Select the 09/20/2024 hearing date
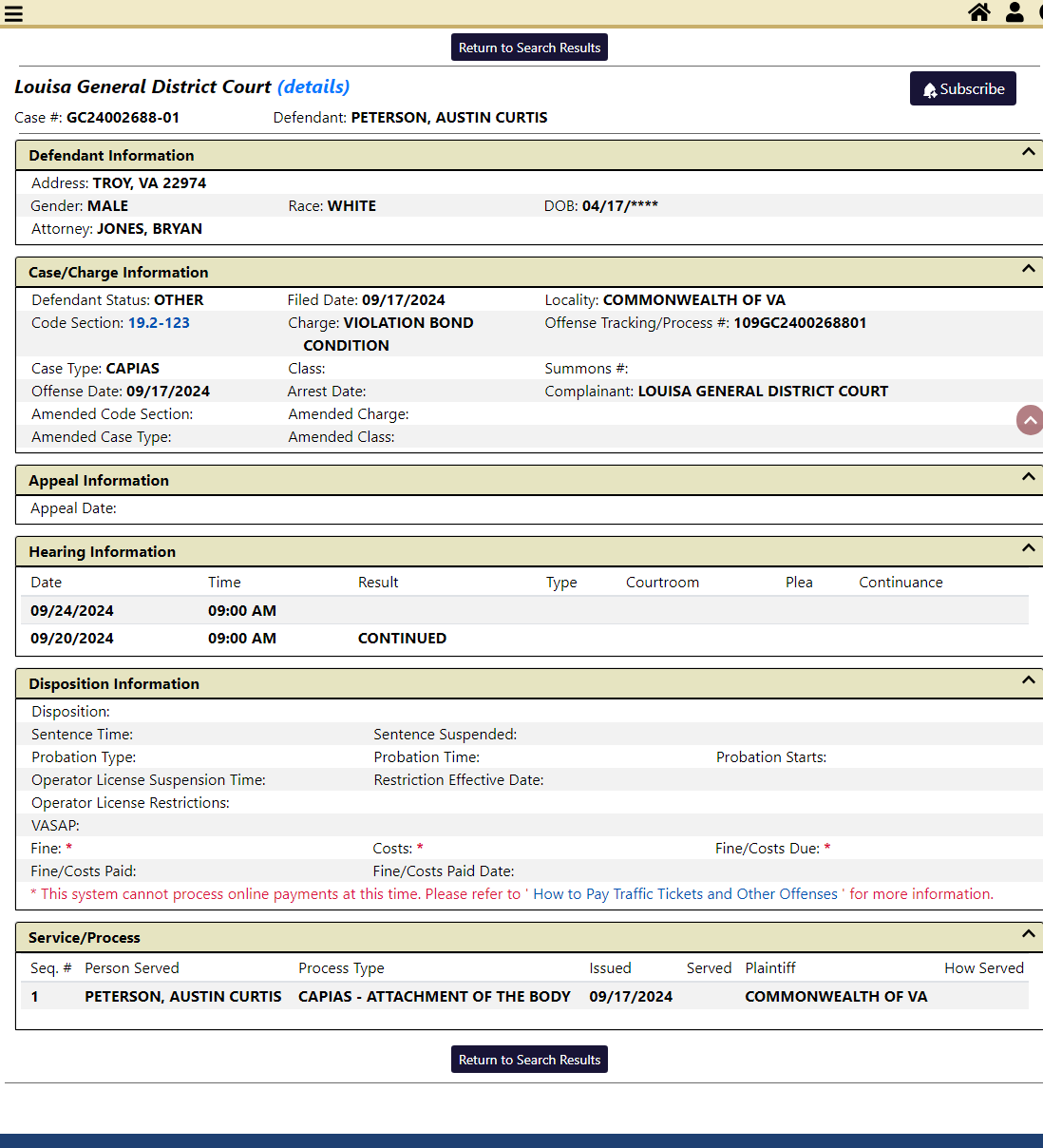 pyautogui.click(x=72, y=639)
